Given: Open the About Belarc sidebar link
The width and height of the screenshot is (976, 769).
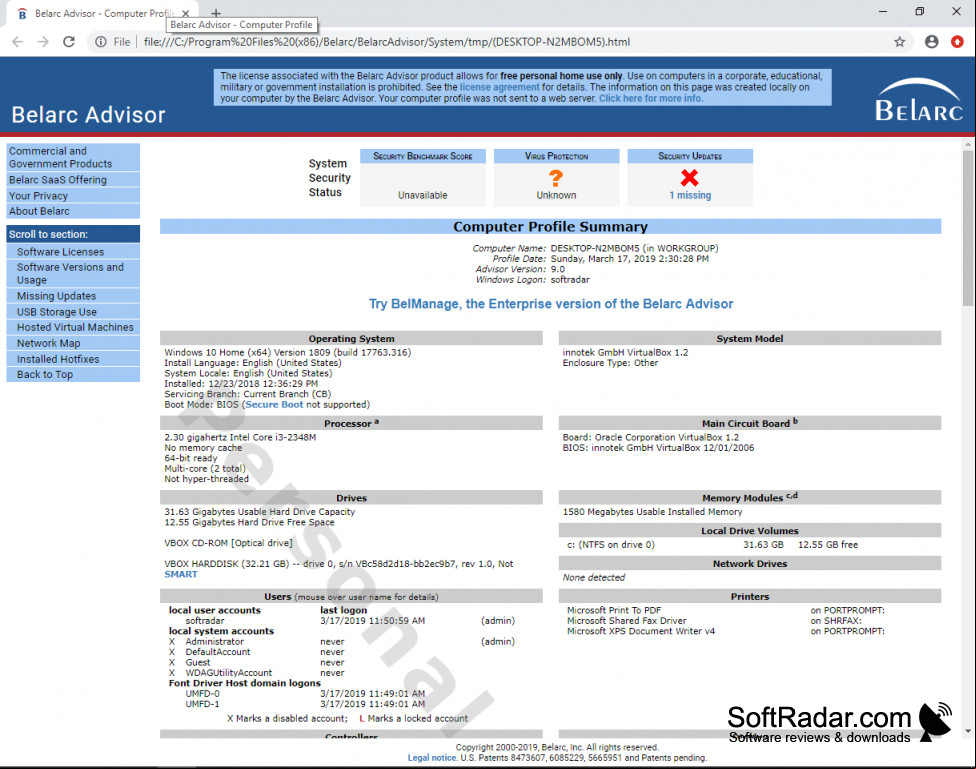Looking at the screenshot, I should [x=73, y=211].
